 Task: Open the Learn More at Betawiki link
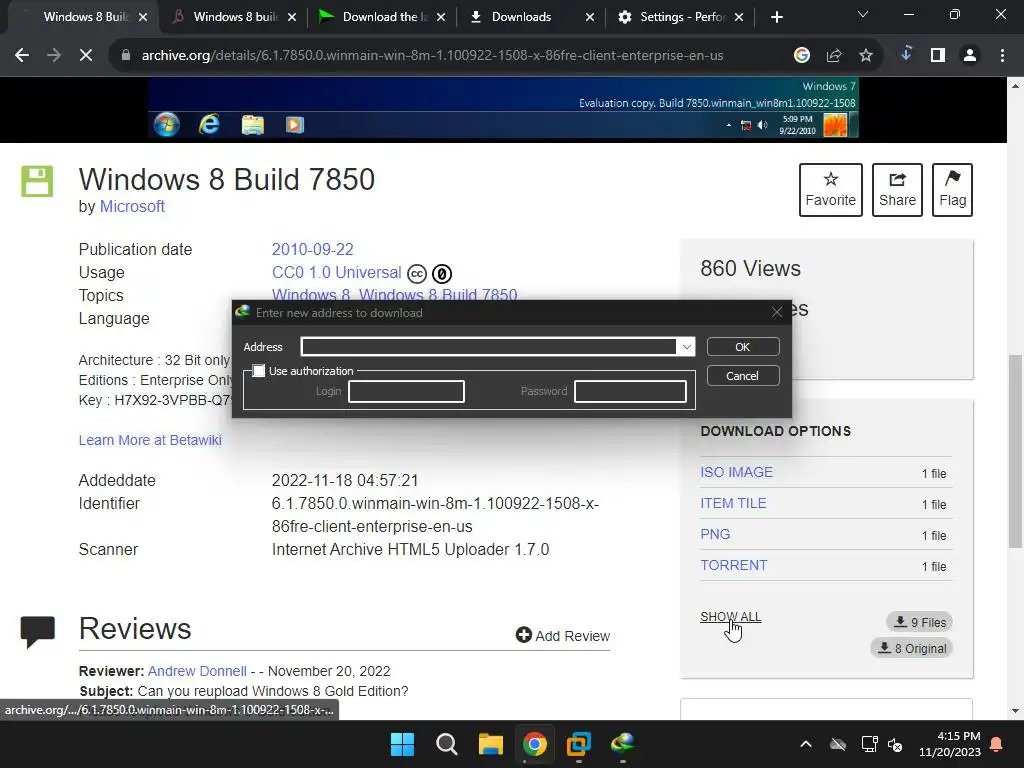click(x=150, y=440)
